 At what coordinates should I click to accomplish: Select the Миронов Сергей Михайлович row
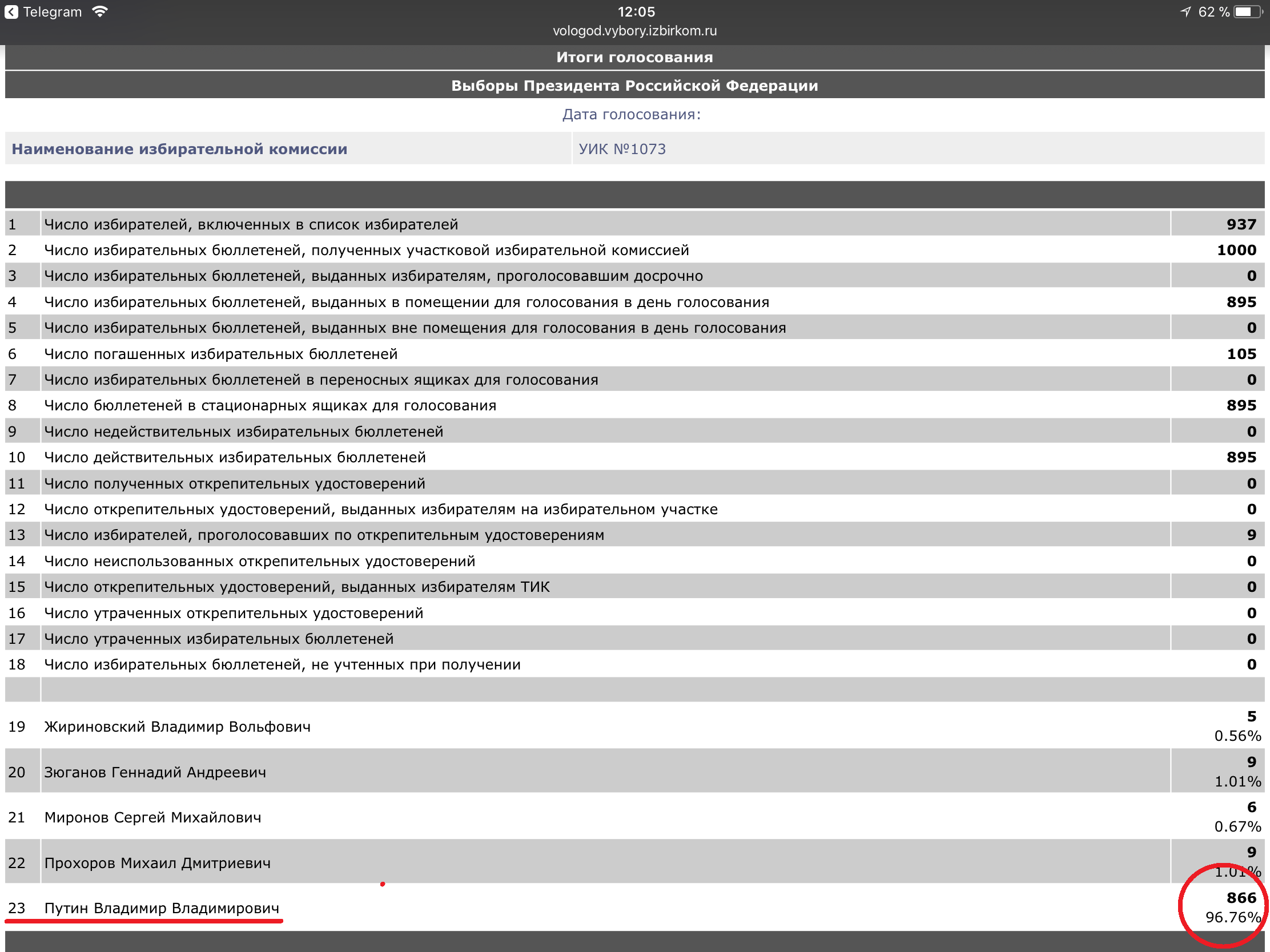tap(152, 817)
